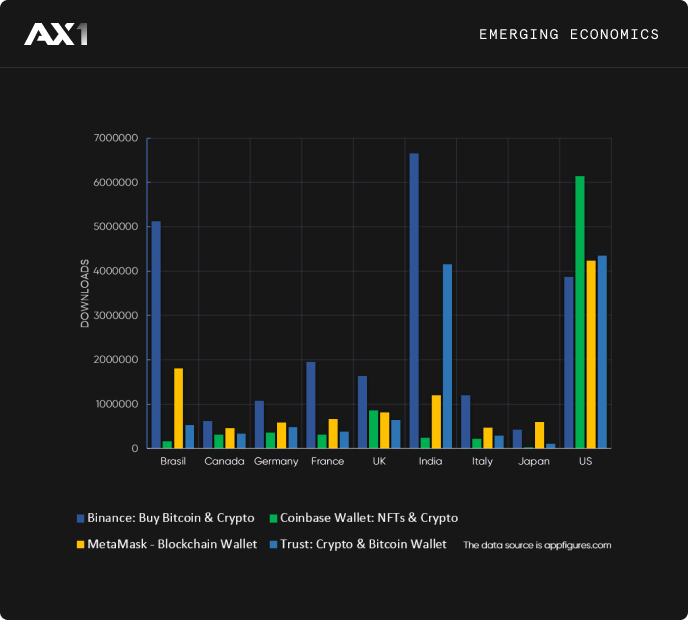This screenshot has height=620, width=688.
Task: Select the Coinbase Wallet: NFTs & Crypto legend label
Action: (x=368, y=518)
